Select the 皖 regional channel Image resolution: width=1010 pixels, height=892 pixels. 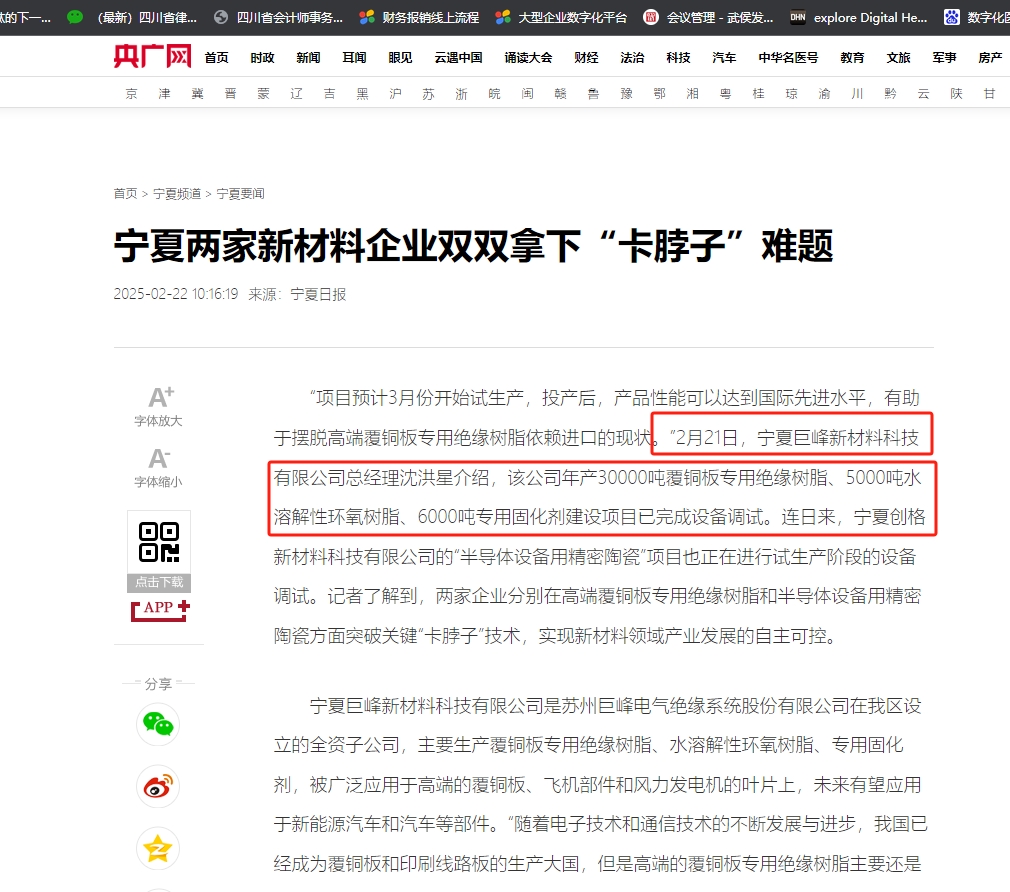(x=494, y=93)
